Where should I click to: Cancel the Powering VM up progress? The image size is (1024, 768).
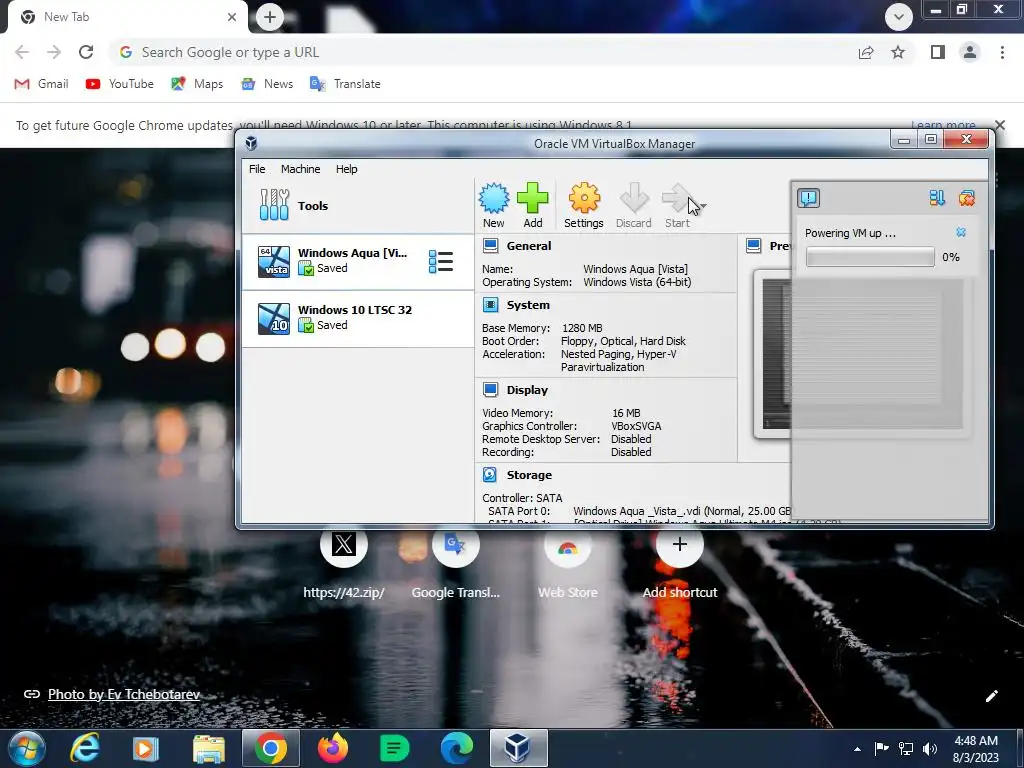click(x=961, y=232)
